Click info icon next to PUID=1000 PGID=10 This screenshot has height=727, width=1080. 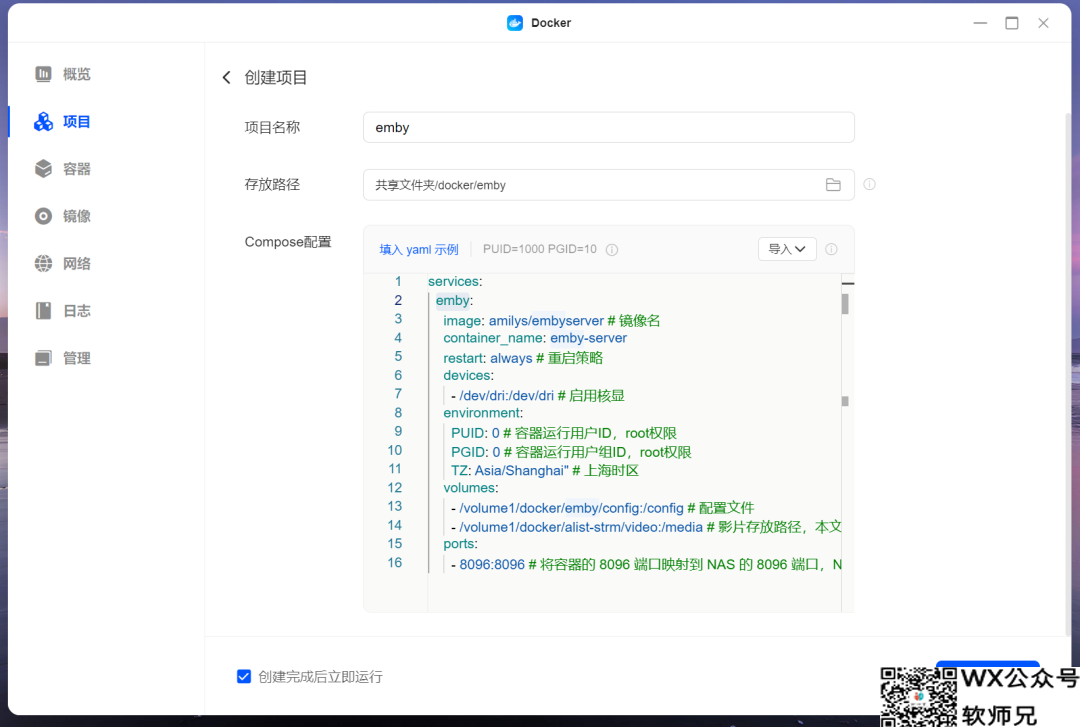click(x=612, y=250)
